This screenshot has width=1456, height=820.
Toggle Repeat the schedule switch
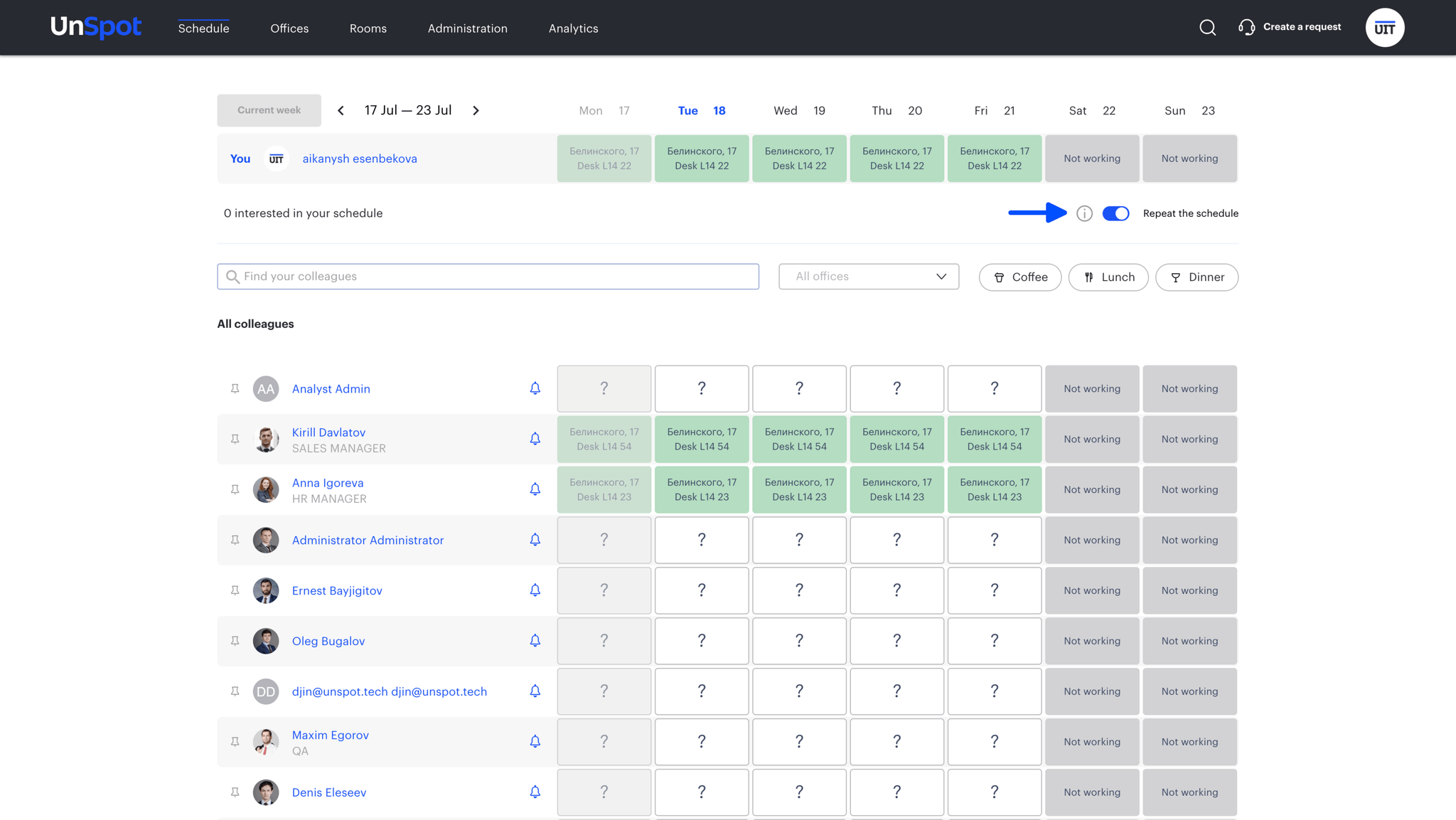click(1115, 213)
